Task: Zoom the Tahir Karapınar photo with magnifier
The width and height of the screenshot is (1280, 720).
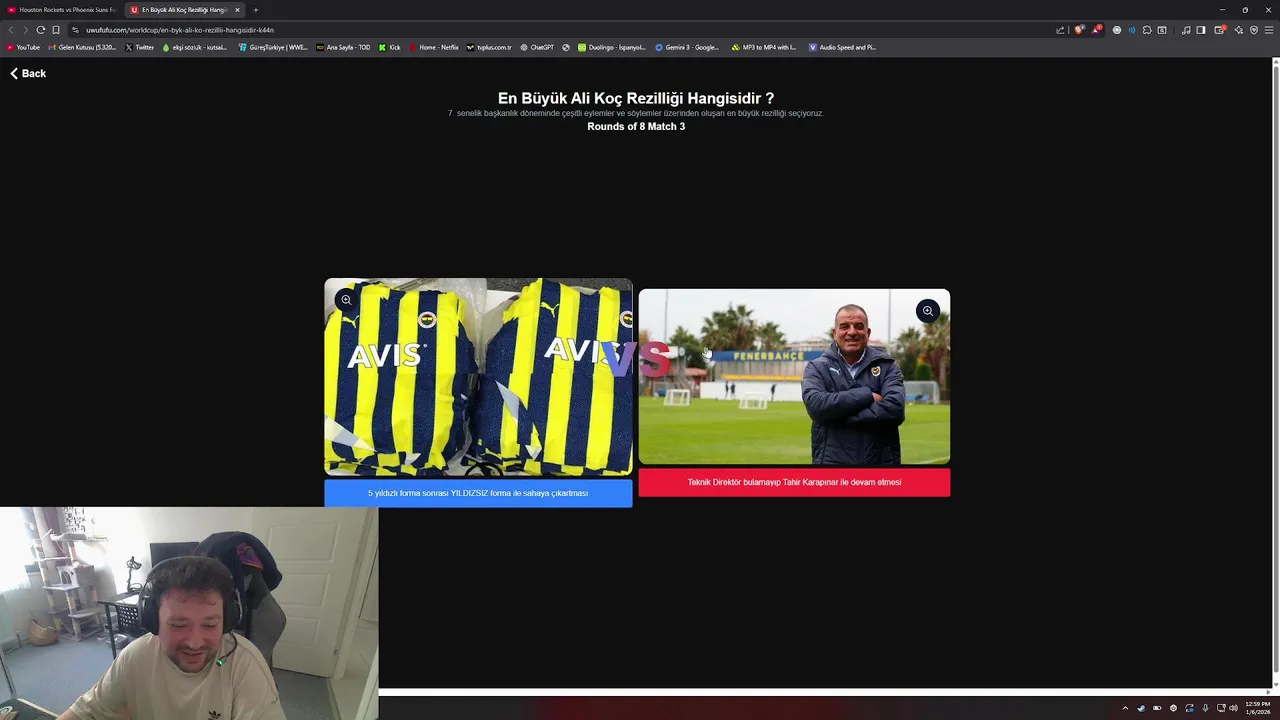Action: pyautogui.click(x=928, y=311)
